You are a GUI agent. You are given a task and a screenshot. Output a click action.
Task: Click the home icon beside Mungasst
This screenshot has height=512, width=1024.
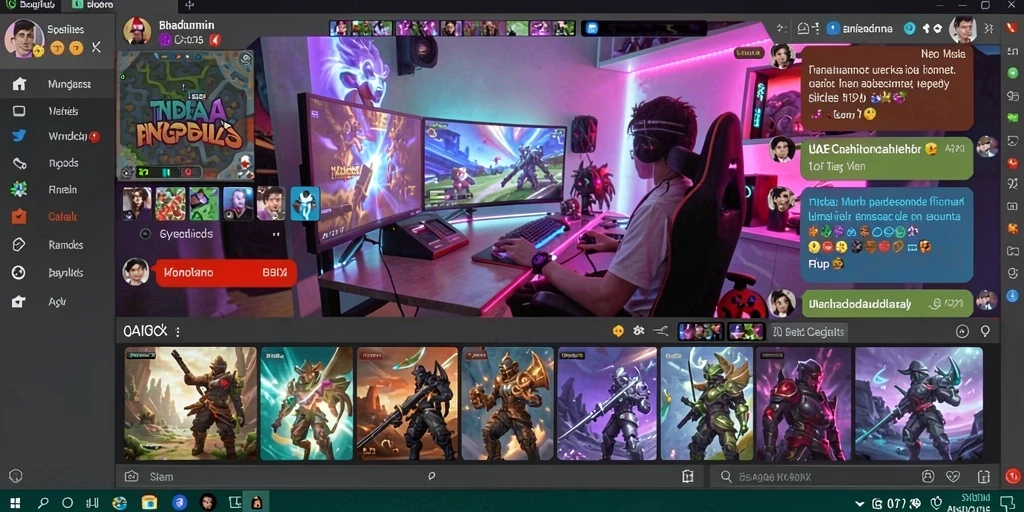[20, 84]
